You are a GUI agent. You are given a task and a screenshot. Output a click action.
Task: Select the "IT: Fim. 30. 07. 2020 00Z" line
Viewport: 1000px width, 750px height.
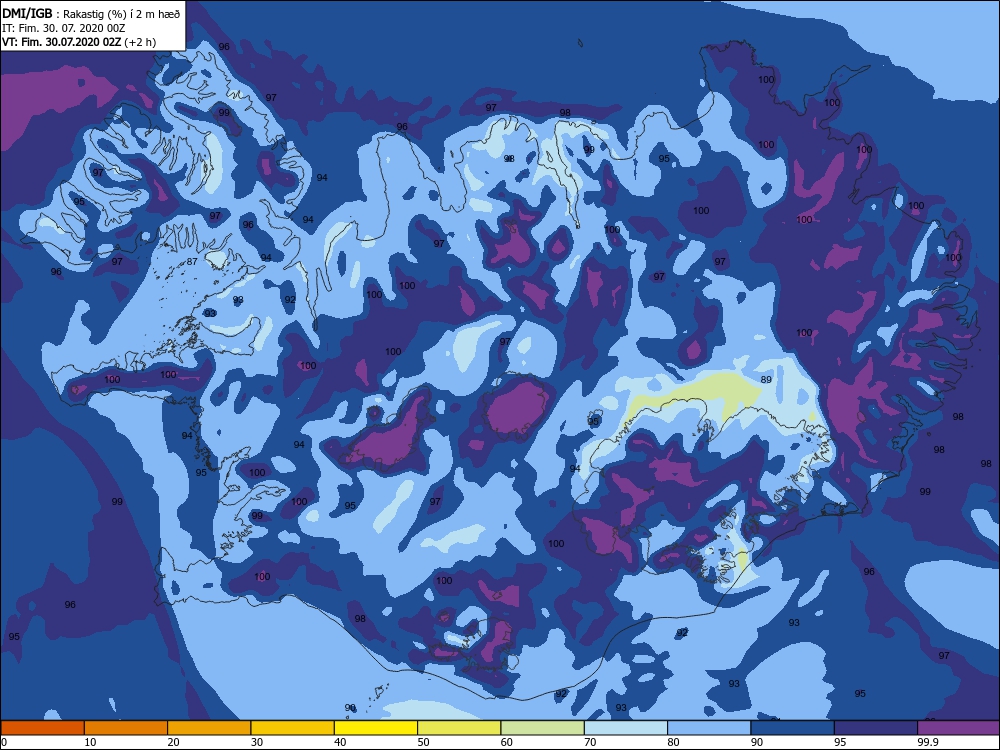pyautogui.click(x=63, y=28)
